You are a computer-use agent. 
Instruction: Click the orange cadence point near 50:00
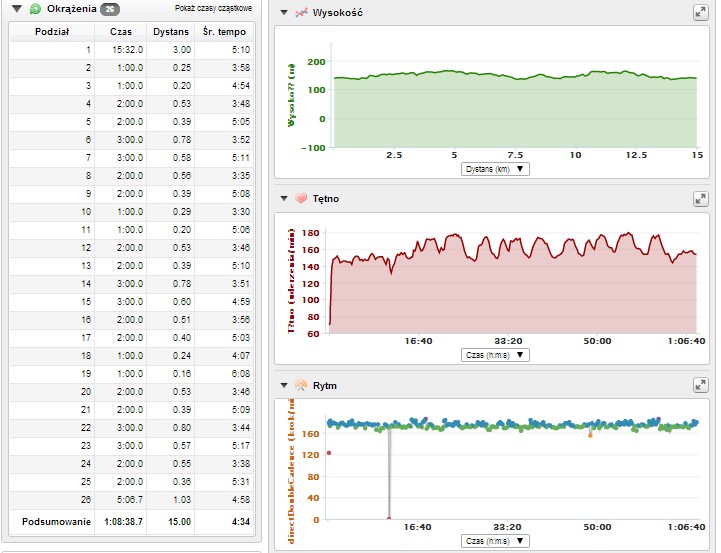point(590,435)
